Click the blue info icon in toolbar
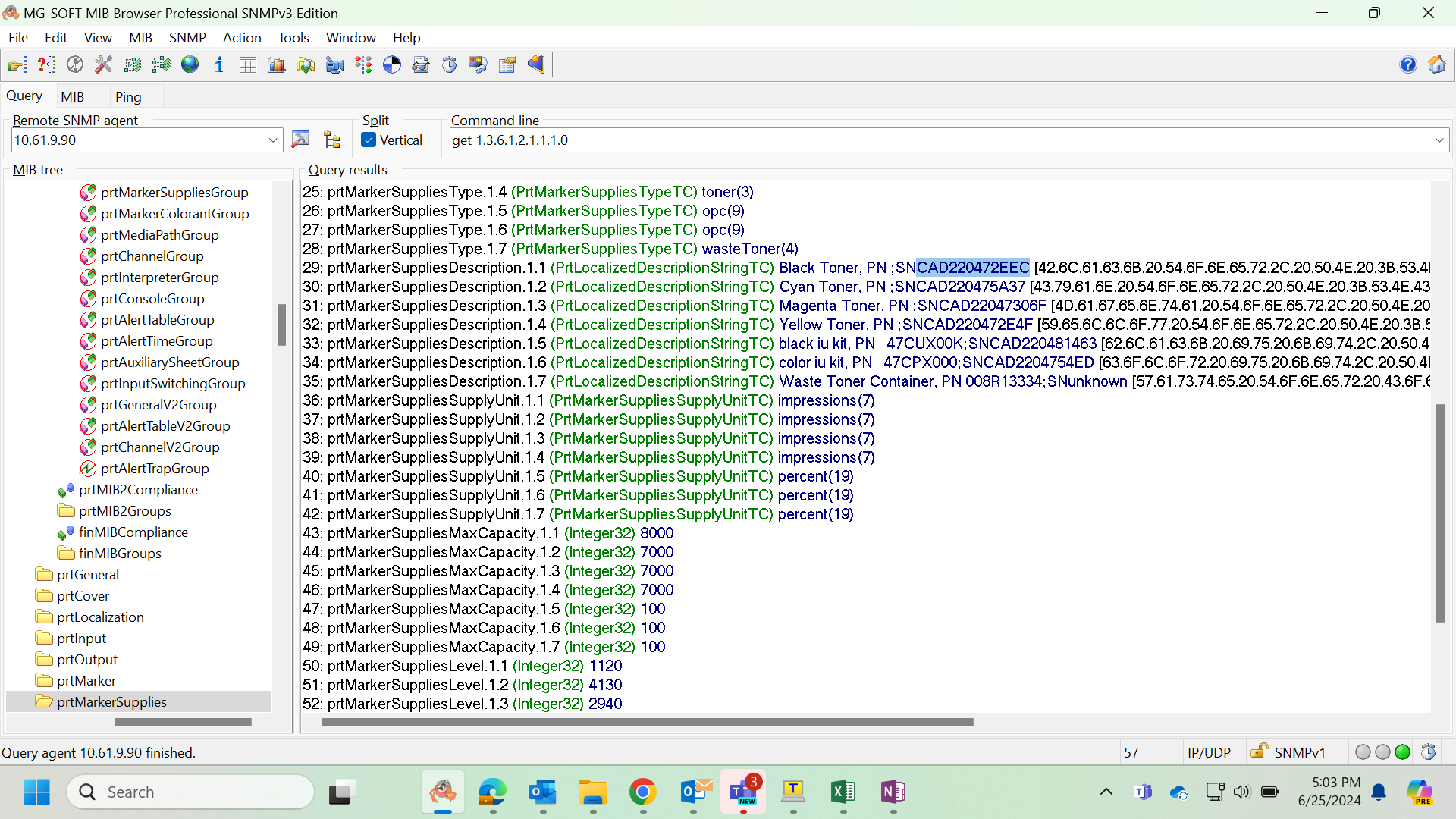Viewport: 1456px width, 819px height. (x=219, y=65)
